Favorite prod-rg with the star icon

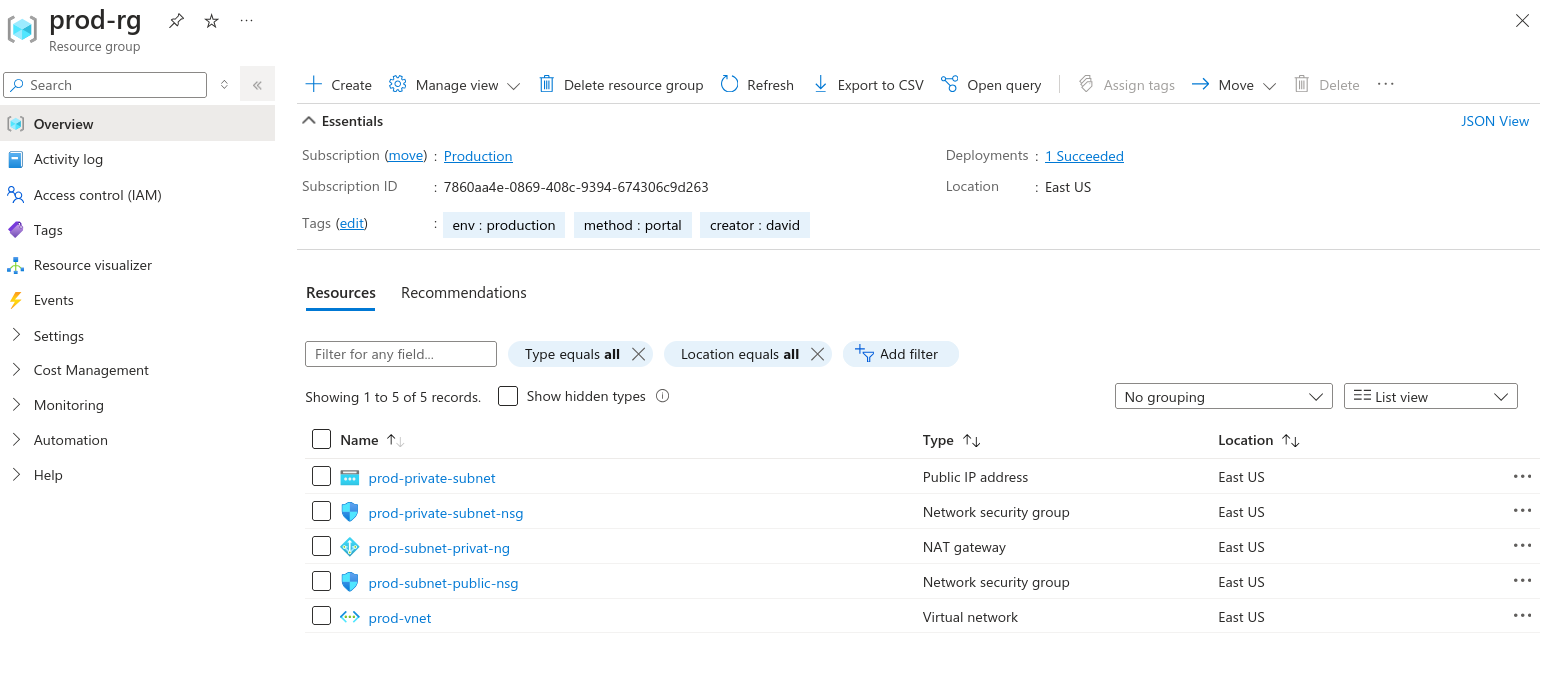click(x=212, y=21)
